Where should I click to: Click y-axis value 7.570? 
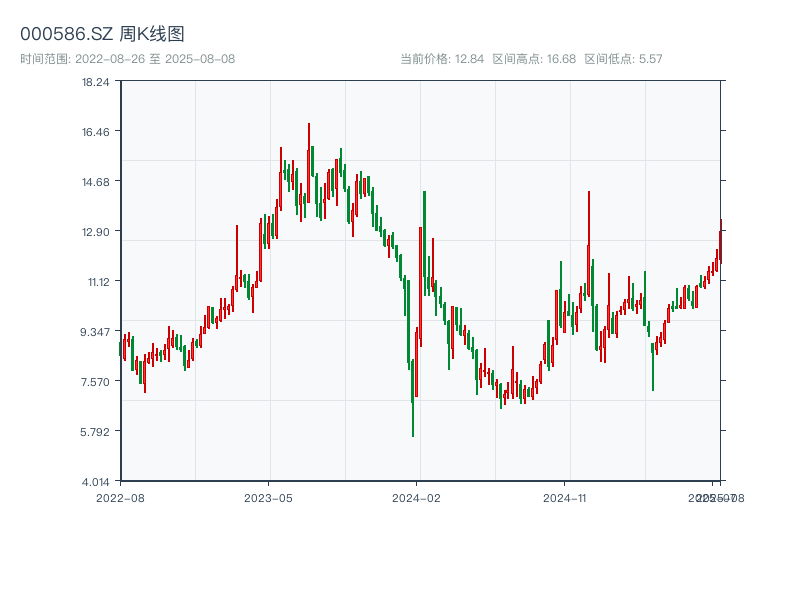(x=95, y=382)
